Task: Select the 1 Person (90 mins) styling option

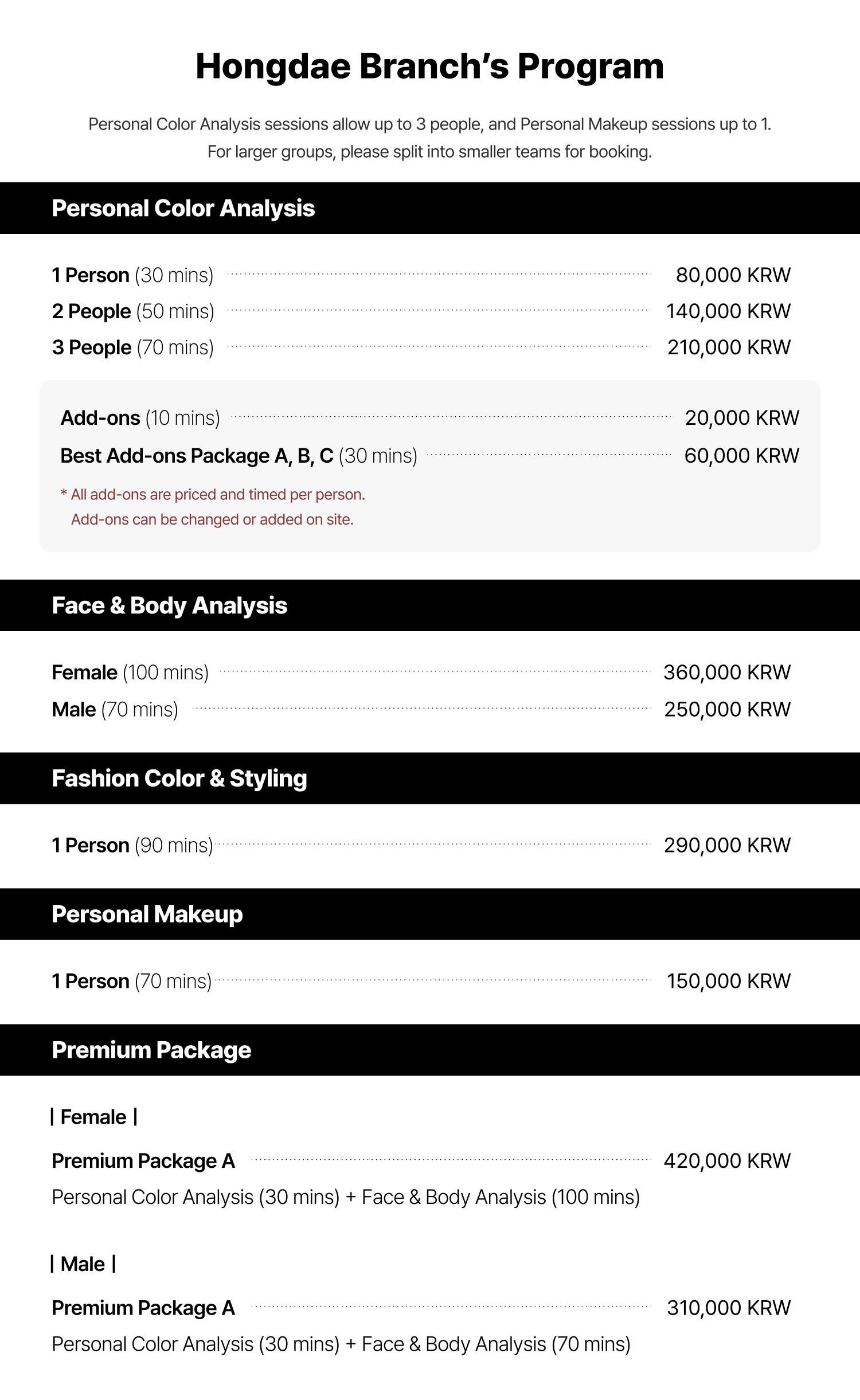Action: point(132,846)
